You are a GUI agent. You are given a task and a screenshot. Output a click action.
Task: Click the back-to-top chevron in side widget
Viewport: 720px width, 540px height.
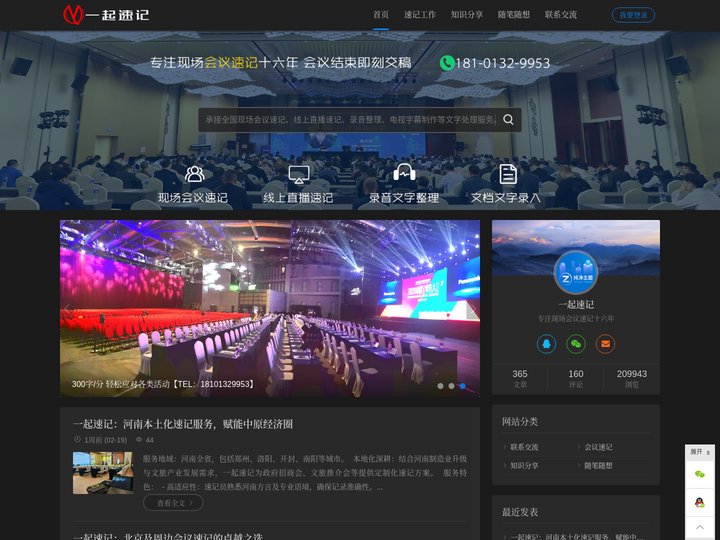pos(700,527)
